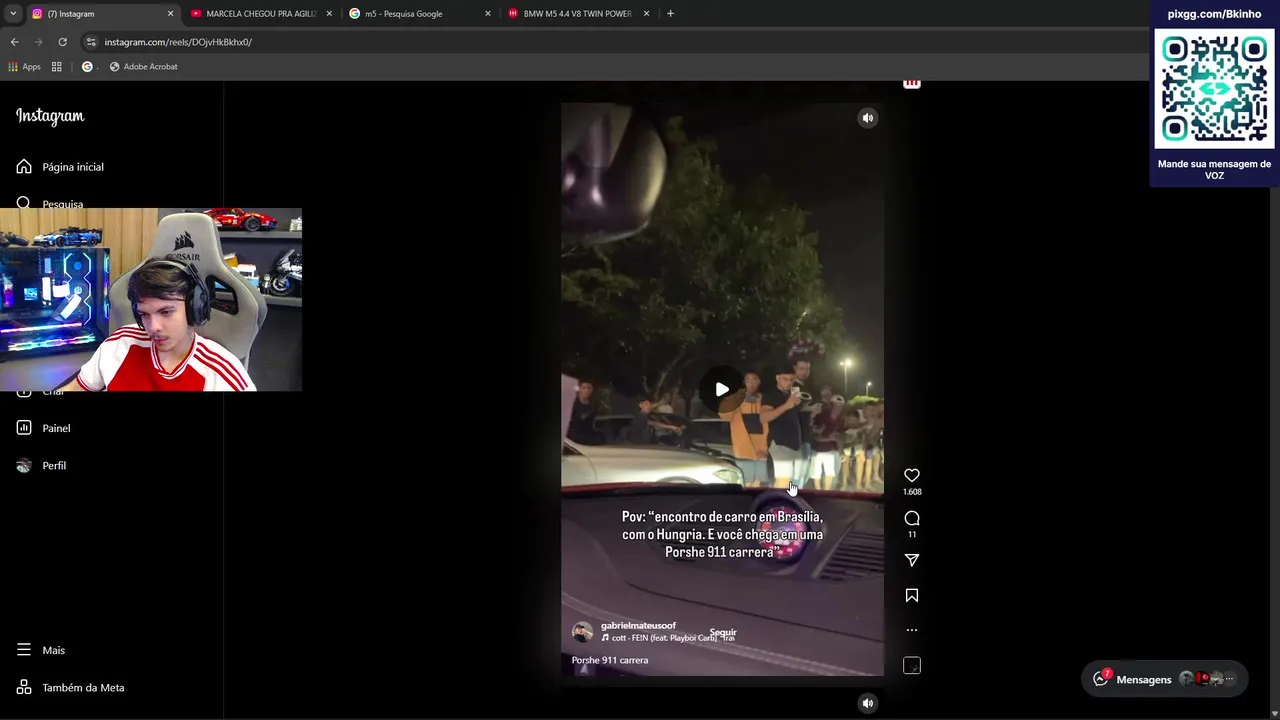Play the paused reel video
Image resolution: width=1280 pixels, height=720 pixels.
point(722,389)
